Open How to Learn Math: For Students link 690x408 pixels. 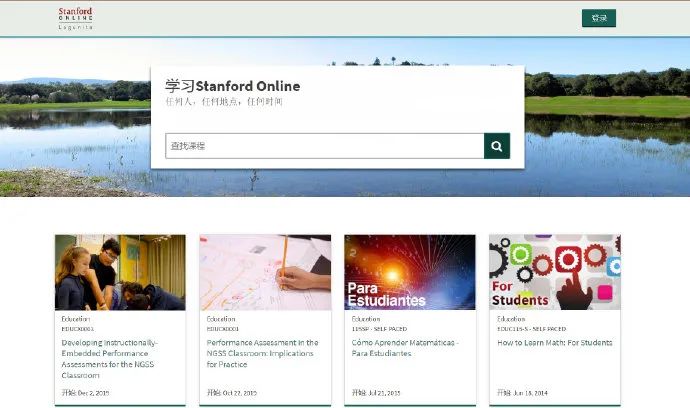pos(554,342)
